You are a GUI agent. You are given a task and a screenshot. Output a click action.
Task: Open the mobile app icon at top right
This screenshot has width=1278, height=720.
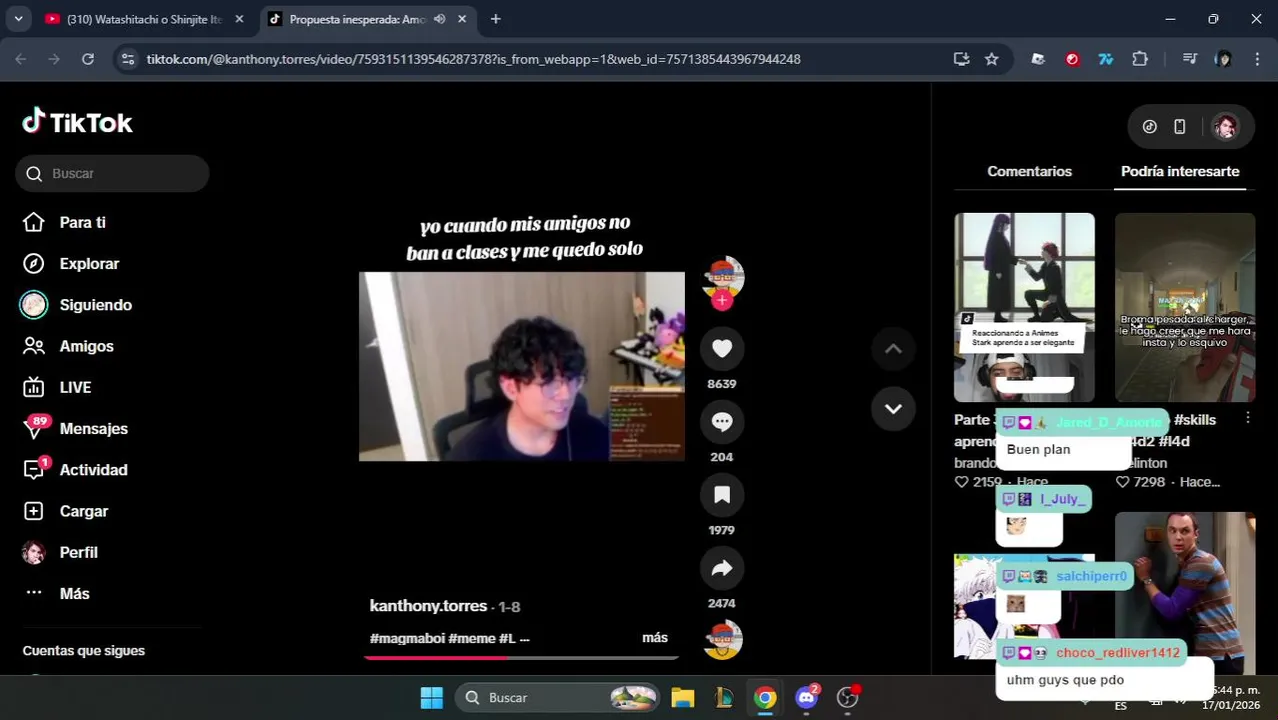[1180, 126]
